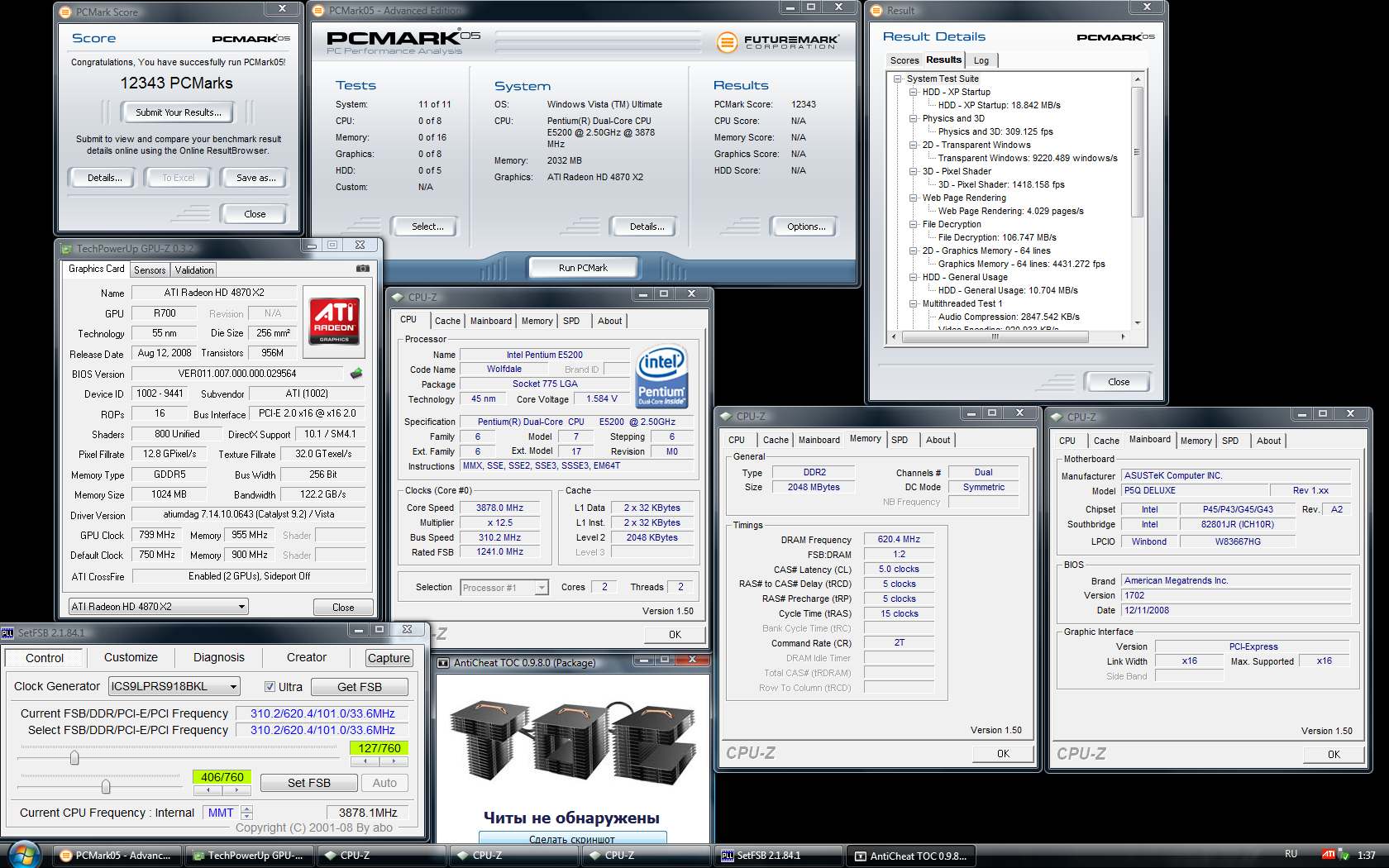Click the Get FSB button
The height and width of the screenshot is (868, 1389).
pos(360,687)
